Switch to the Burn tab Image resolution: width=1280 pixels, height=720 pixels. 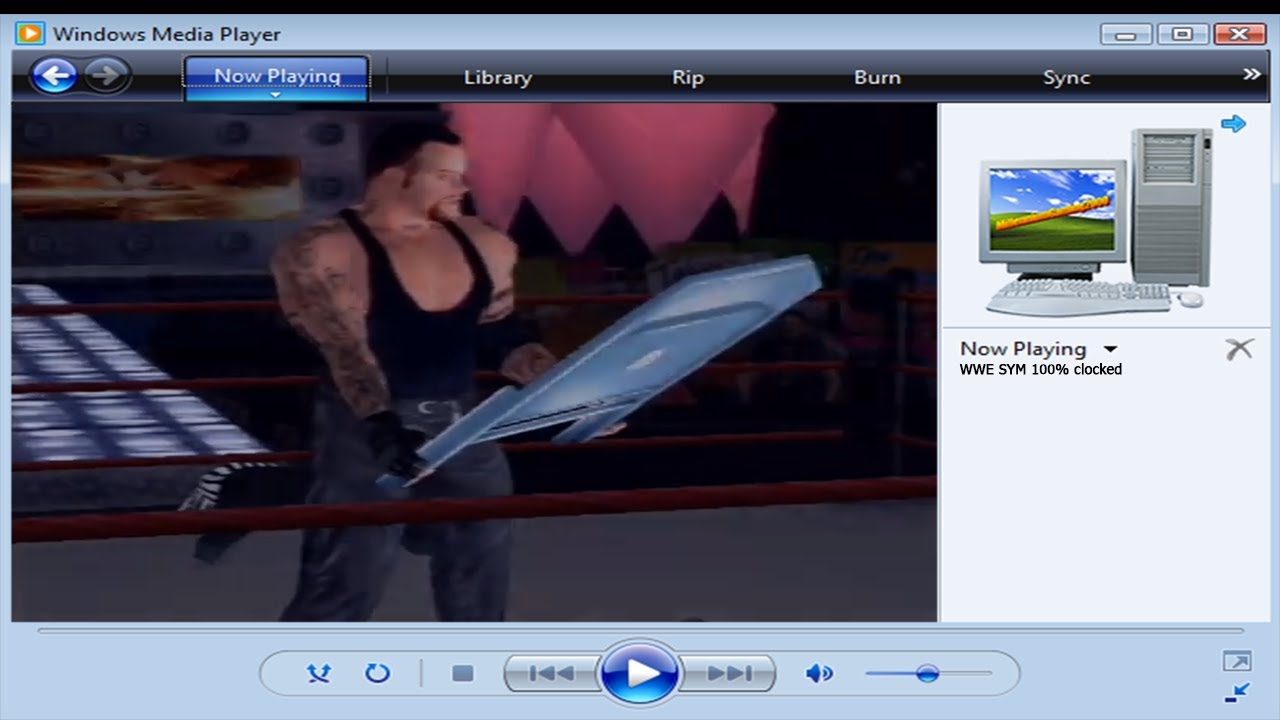point(877,77)
